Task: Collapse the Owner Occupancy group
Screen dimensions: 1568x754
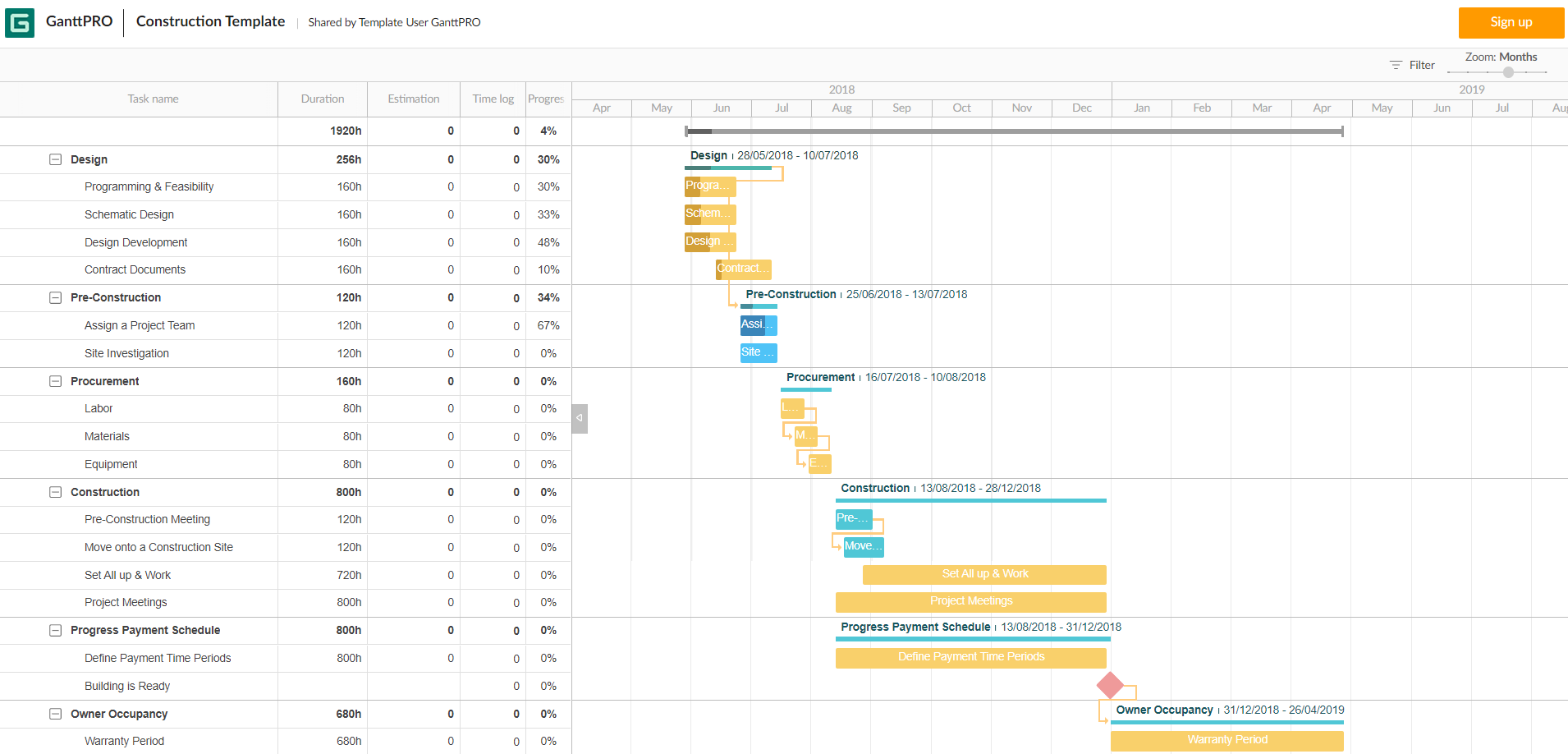Action: [55, 714]
